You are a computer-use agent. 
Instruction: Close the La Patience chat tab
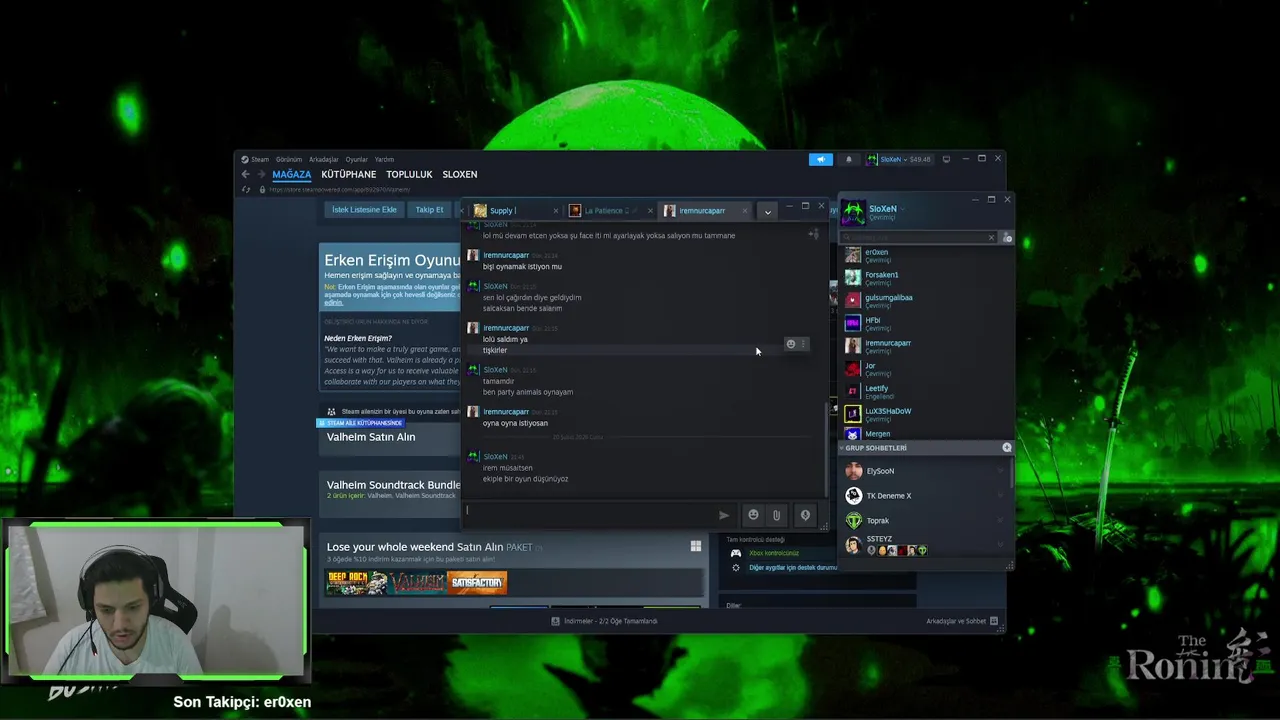650,211
